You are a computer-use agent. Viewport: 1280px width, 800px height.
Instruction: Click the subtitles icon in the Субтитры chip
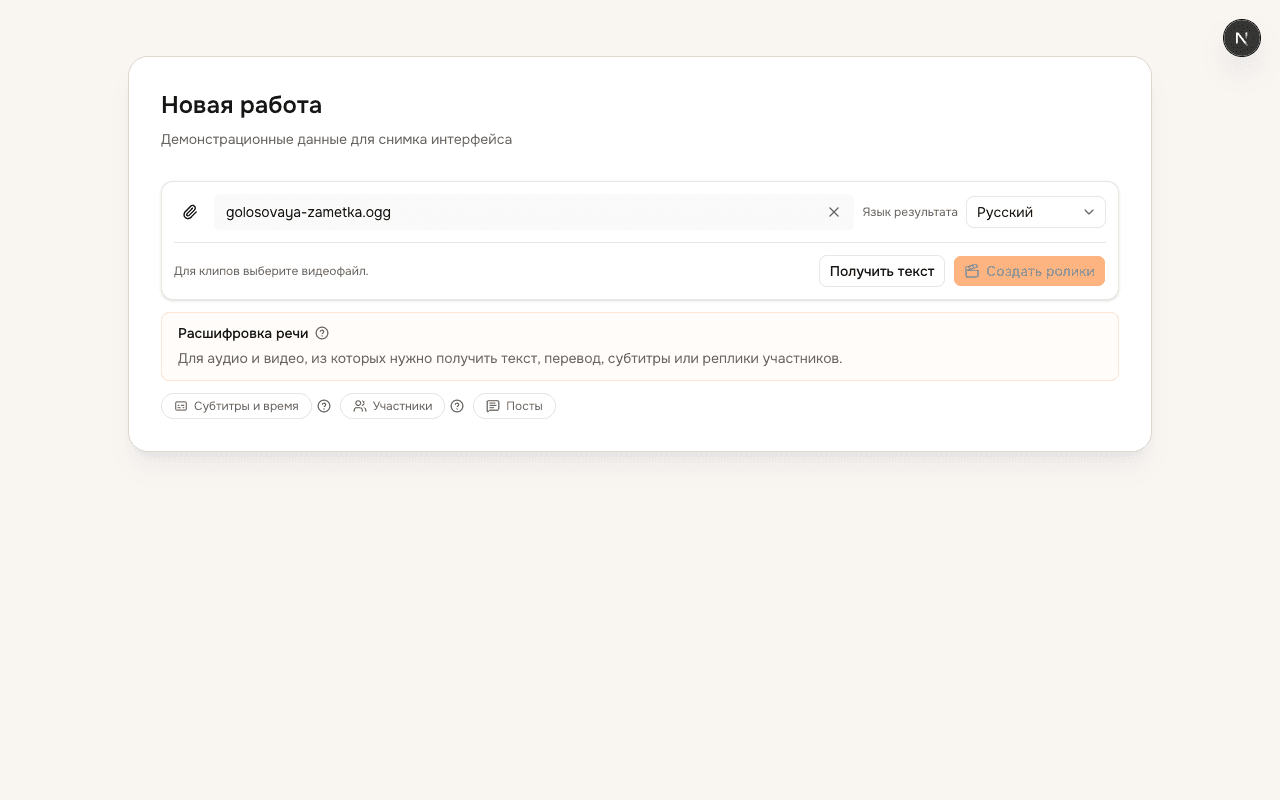click(181, 406)
